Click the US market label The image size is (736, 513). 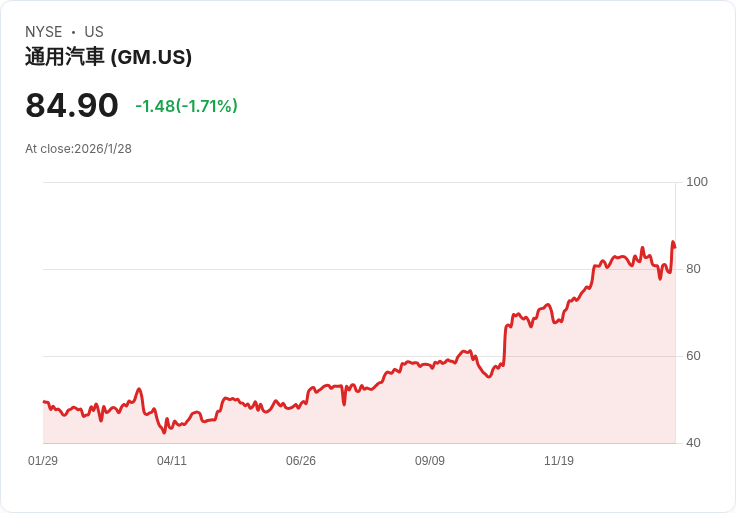pyautogui.click(x=94, y=32)
